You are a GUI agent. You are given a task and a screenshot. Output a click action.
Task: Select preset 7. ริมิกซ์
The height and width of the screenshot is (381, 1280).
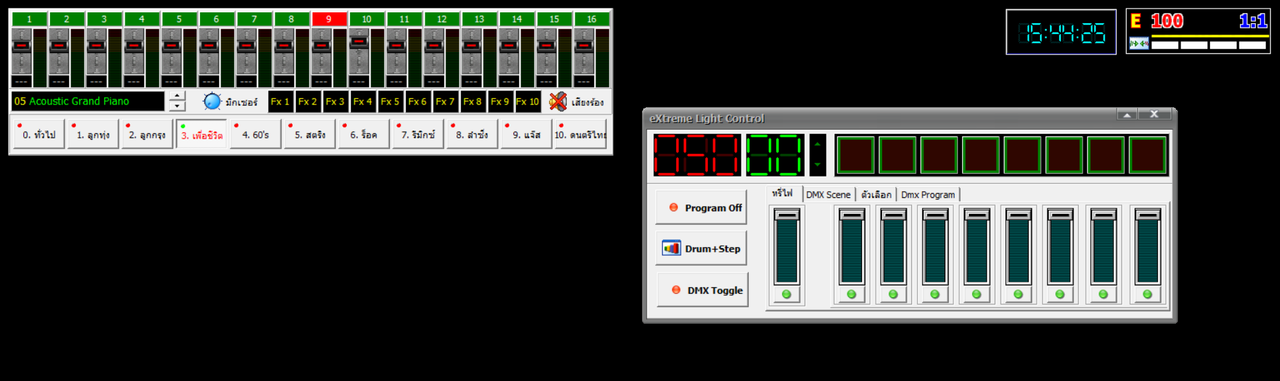[418, 134]
